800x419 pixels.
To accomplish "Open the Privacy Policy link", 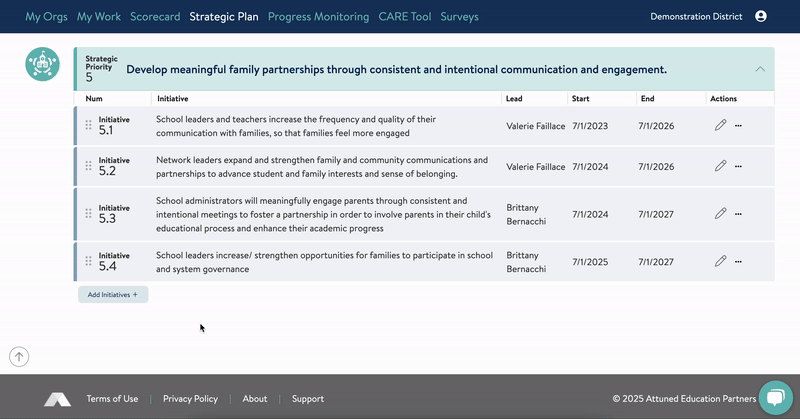I will [190, 399].
